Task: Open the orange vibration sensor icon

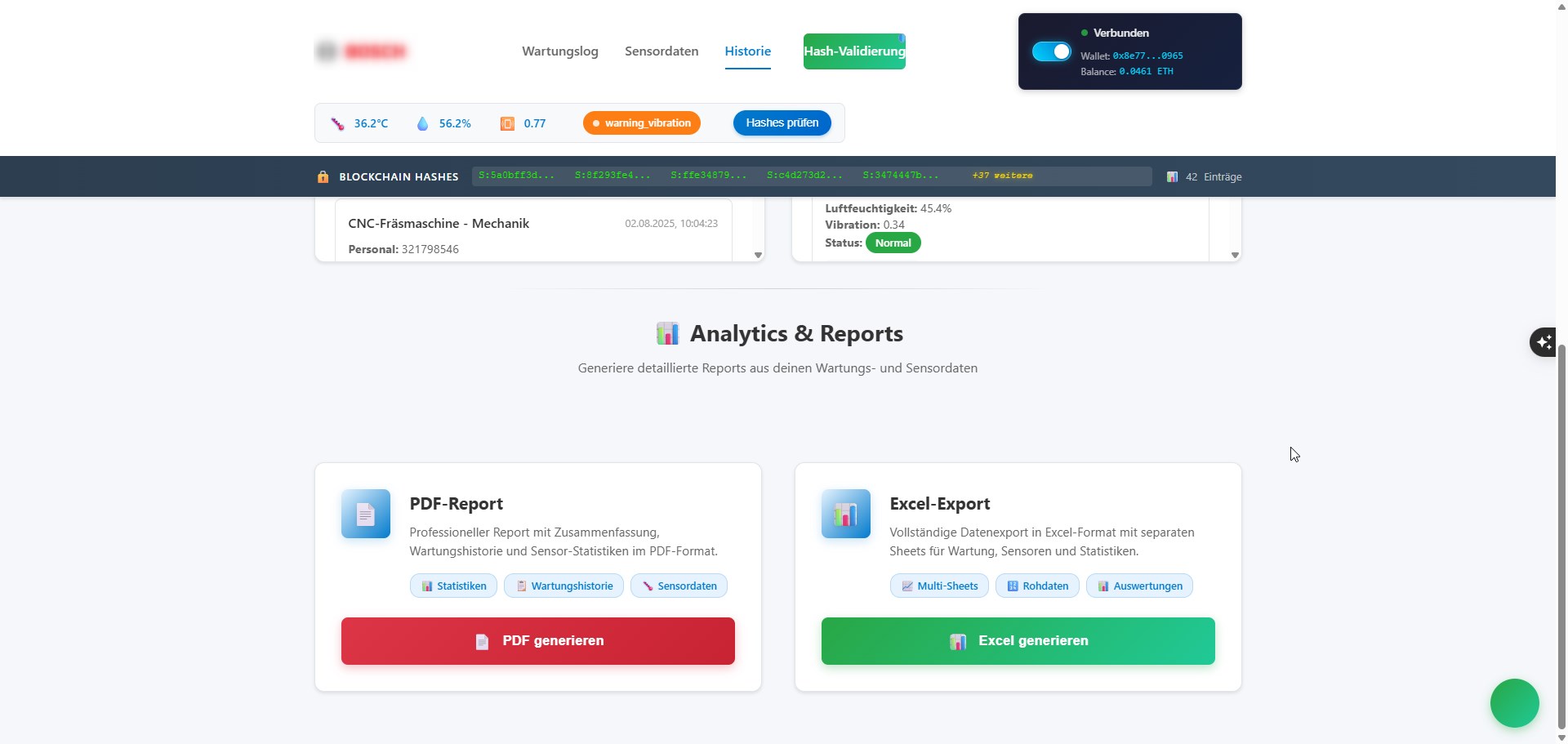Action: [x=506, y=123]
